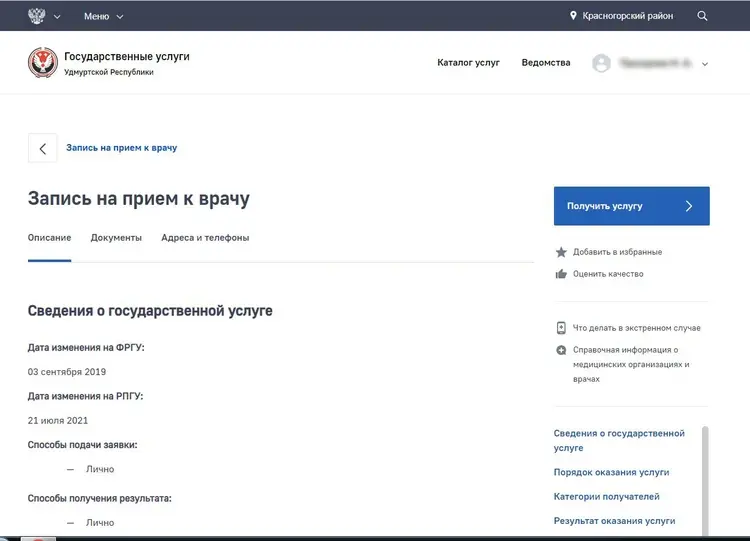Follow breadcrumb Запись на прием к врачу
Screen dimensions: 750x541
click(121, 148)
